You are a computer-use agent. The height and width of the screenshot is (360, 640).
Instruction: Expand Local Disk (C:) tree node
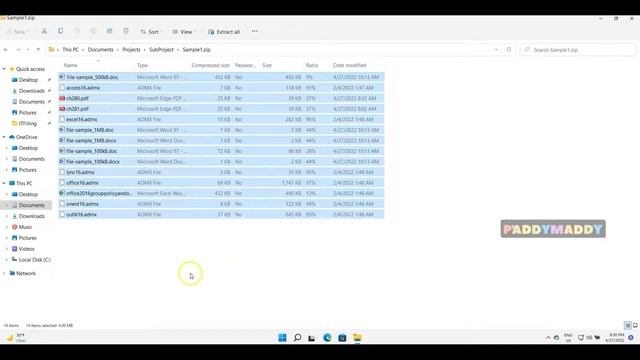[x=7, y=260]
